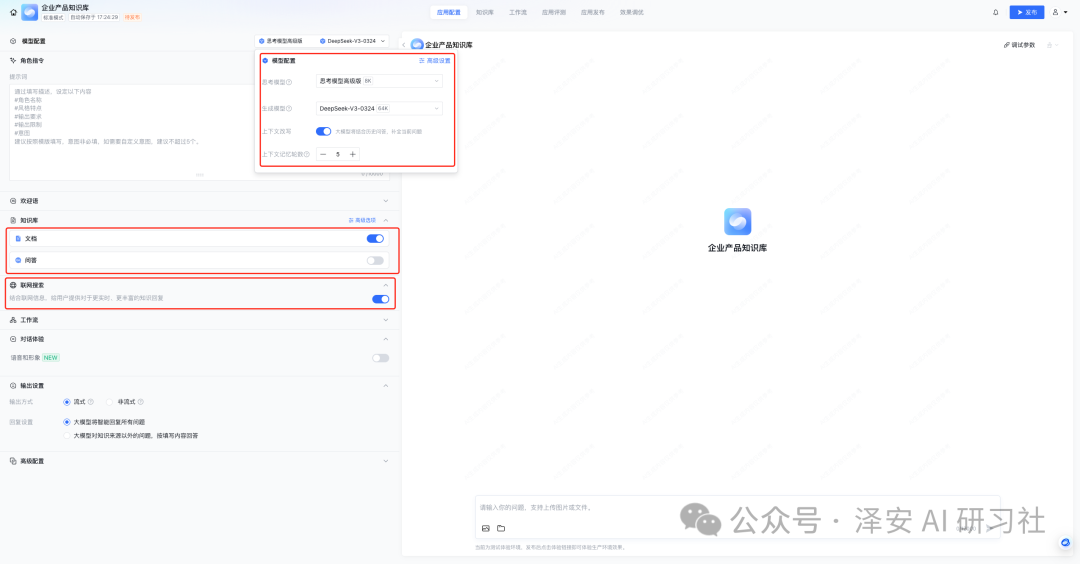Open the DeepSeek-V3-0324 生成模型 dropdown
The width and height of the screenshot is (1080, 564).
tap(379, 108)
